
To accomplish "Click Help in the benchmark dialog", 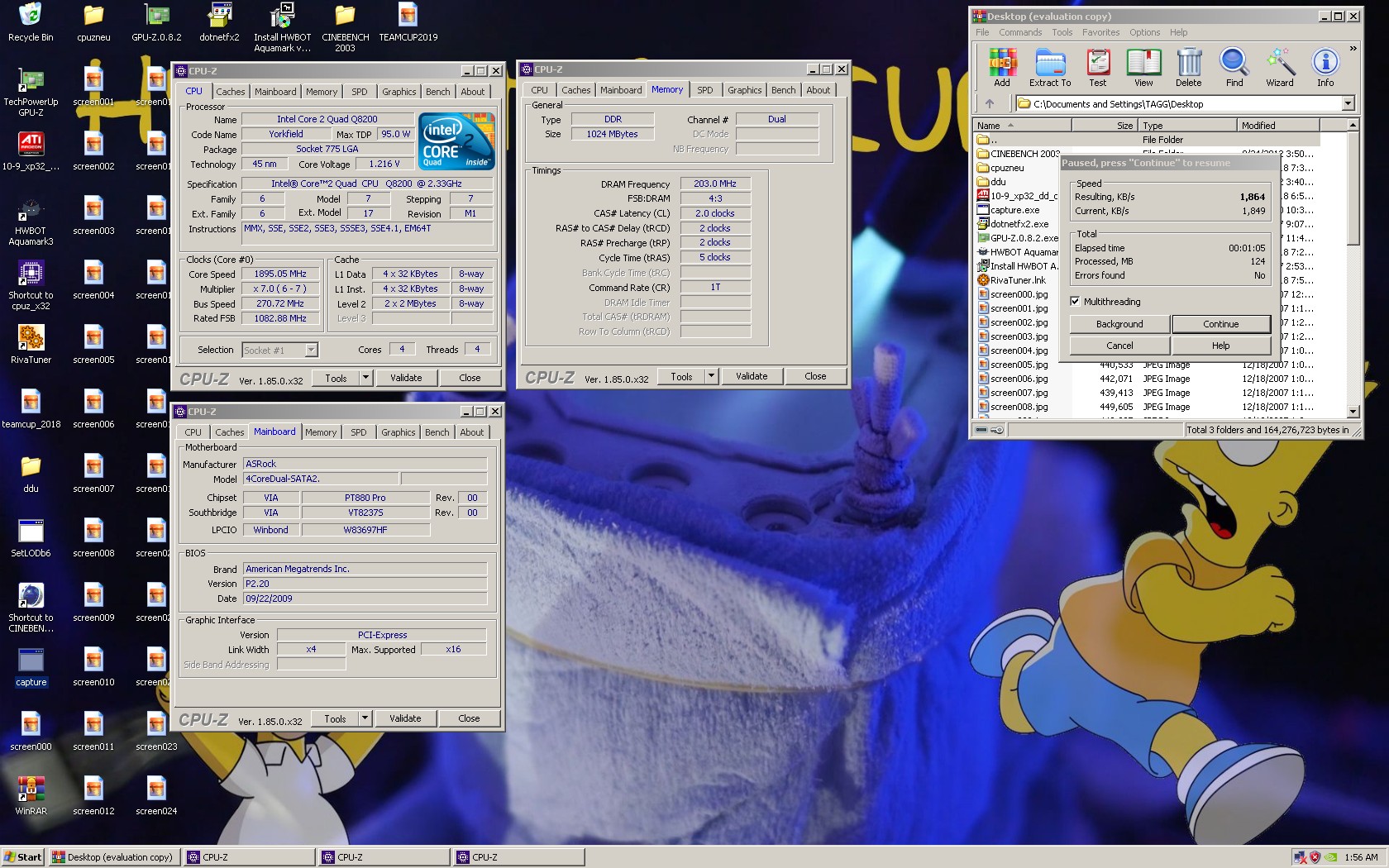I will coord(1220,346).
